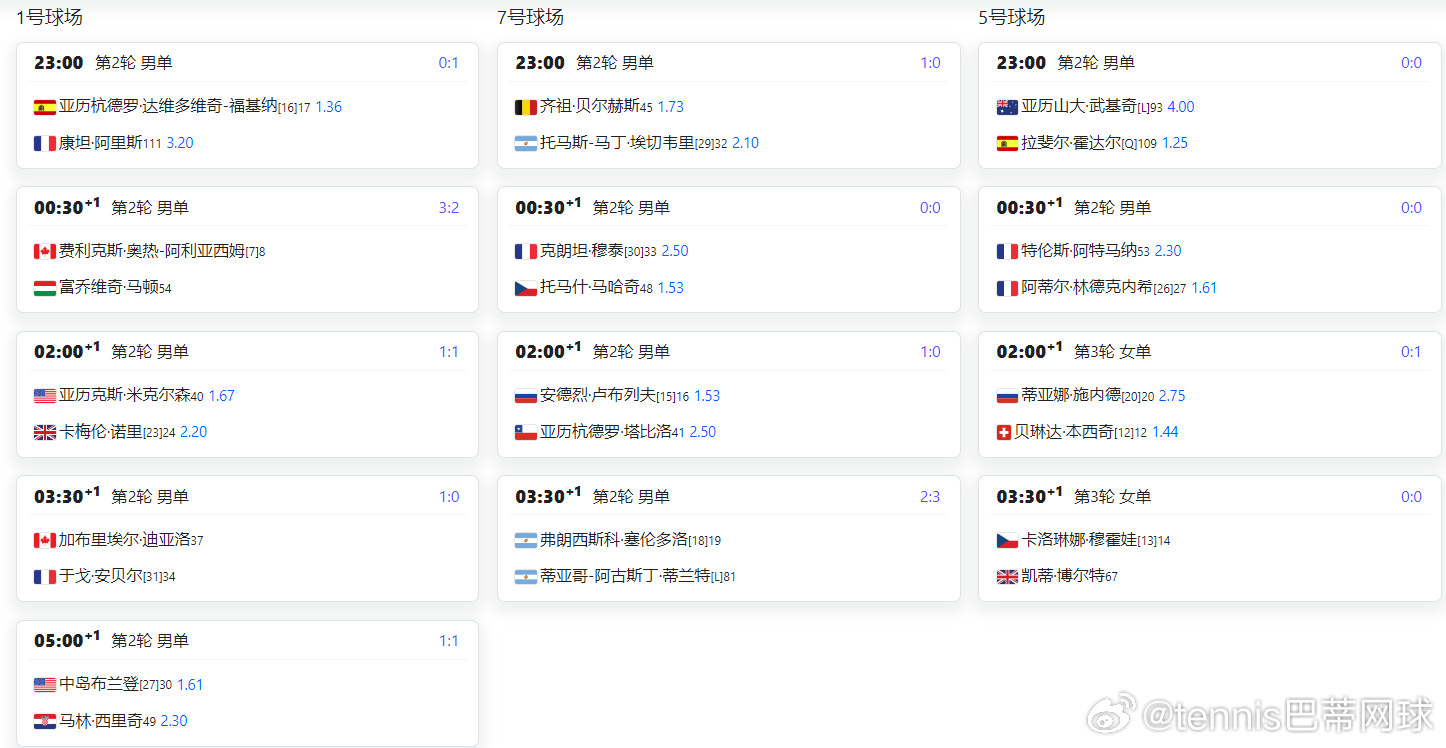This screenshot has height=748, width=1446.
Task: Click the Switzerland flag next to 贝琳达·本西奇
Action: tap(1004, 432)
